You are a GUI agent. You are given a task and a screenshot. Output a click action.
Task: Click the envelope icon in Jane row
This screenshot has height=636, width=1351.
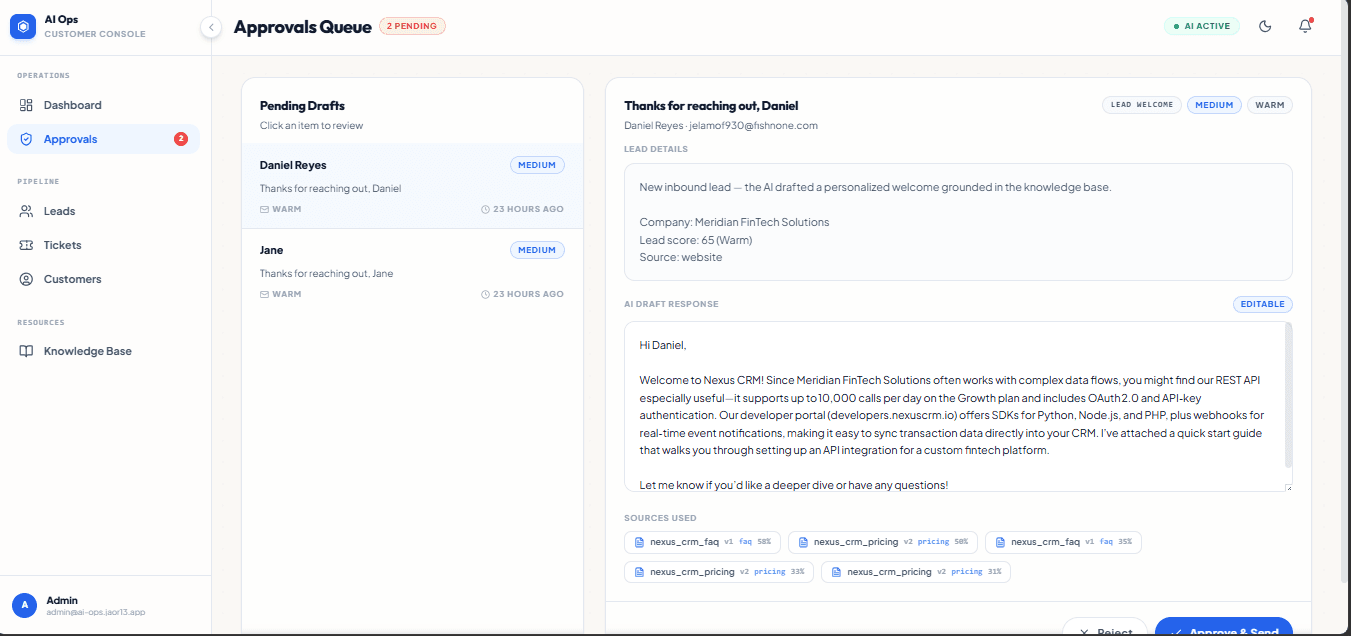tap(264, 294)
